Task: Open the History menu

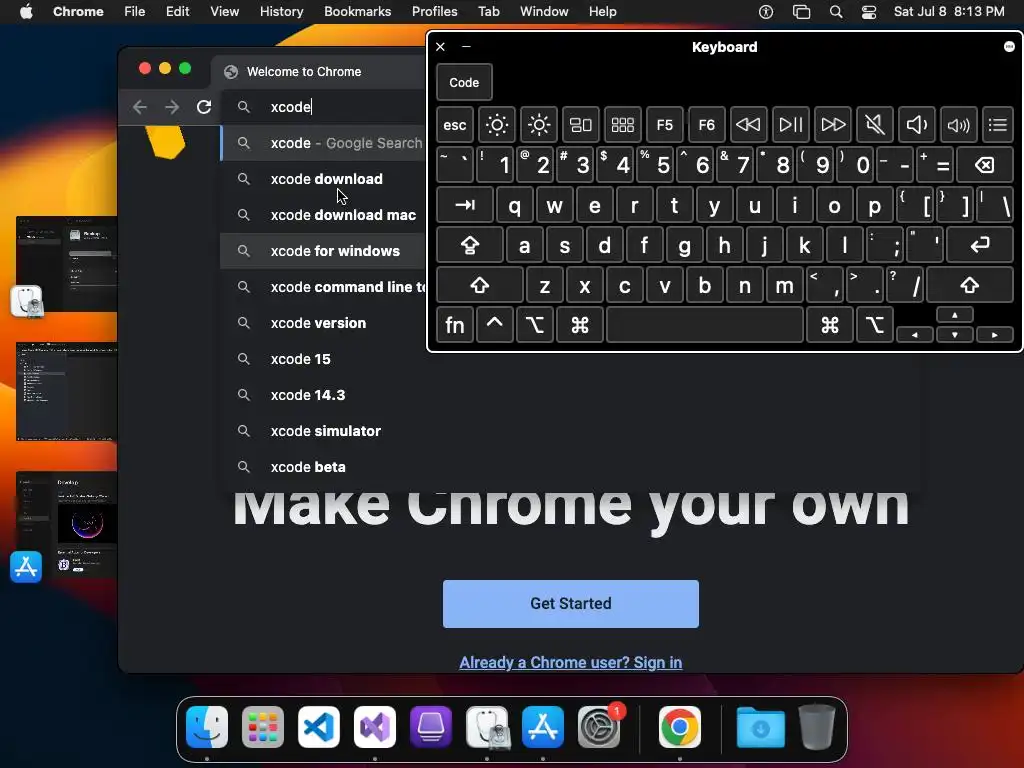Action: click(x=281, y=12)
